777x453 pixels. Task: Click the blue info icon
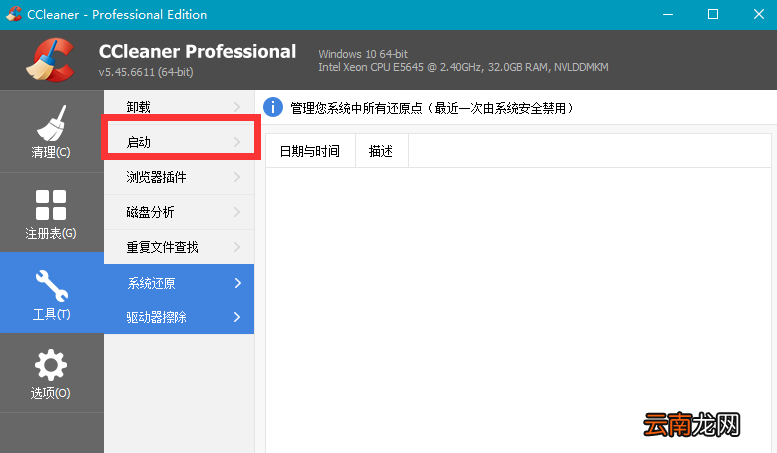pyautogui.click(x=273, y=107)
